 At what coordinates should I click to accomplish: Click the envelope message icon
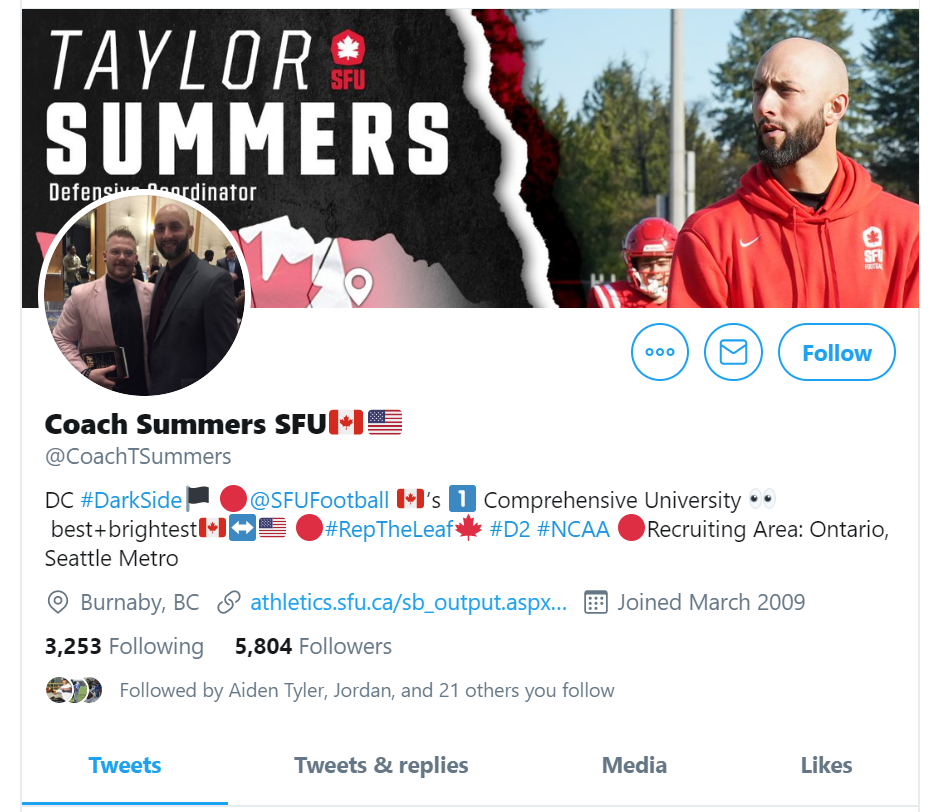tap(733, 352)
